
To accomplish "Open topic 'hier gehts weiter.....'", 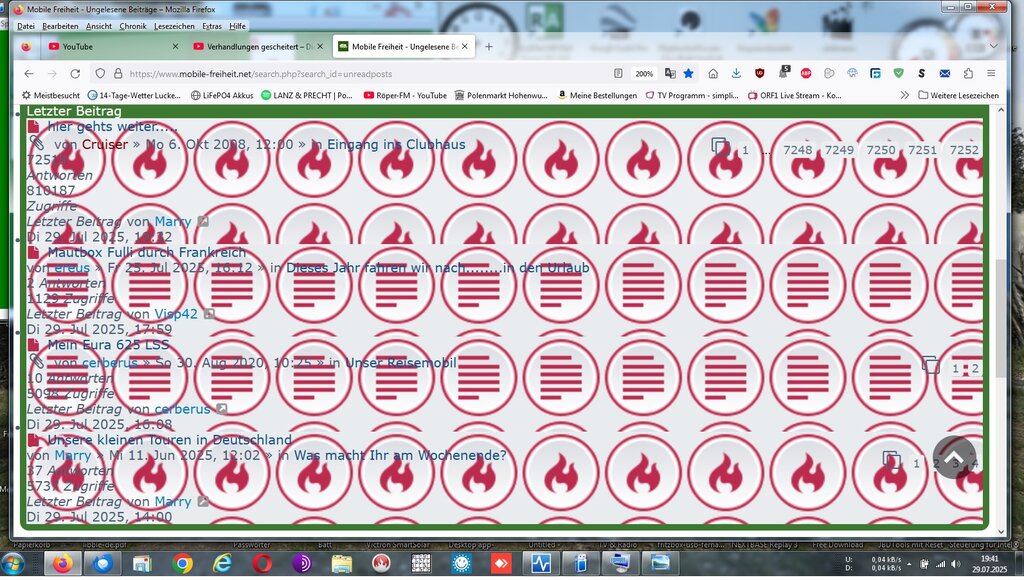I will 112,126.
